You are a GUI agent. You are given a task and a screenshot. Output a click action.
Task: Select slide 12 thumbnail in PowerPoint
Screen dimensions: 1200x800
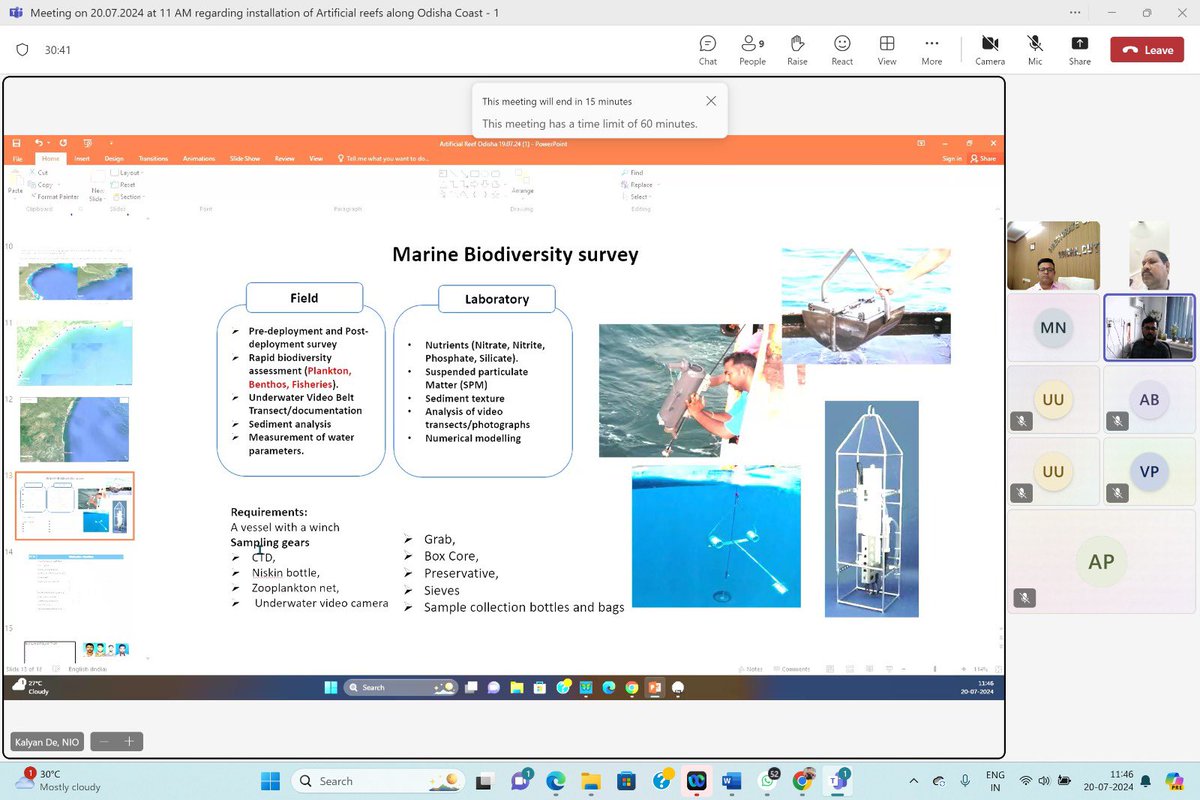(x=75, y=429)
